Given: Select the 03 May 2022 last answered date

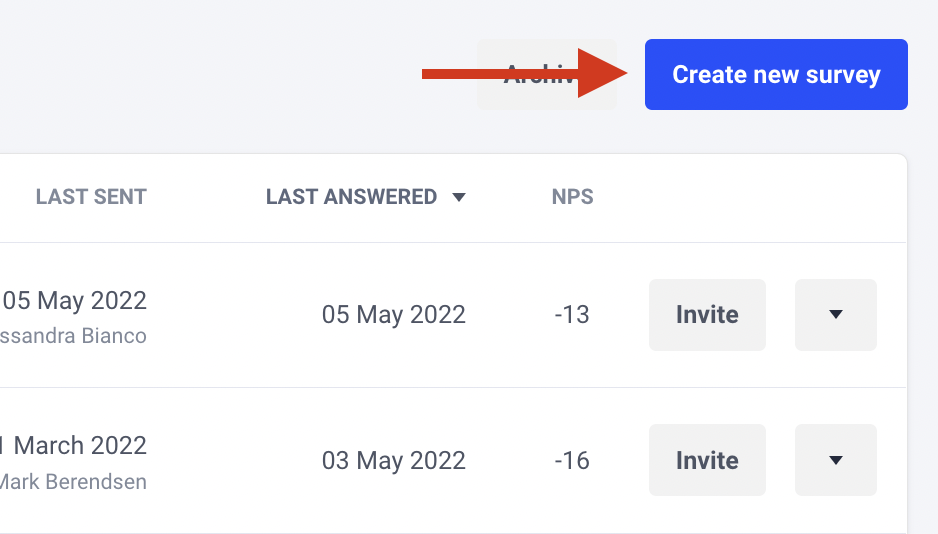Looking at the screenshot, I should tap(394, 460).
